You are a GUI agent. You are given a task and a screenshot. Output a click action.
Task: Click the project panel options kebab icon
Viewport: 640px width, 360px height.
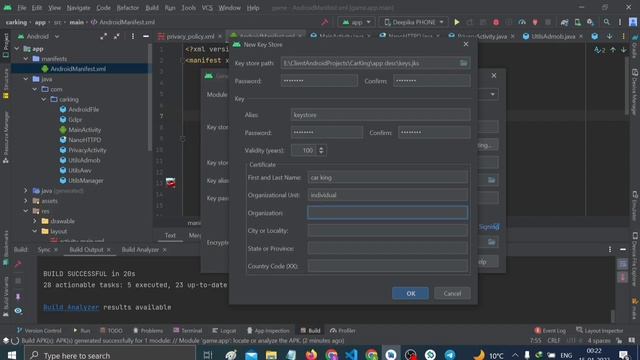[133, 36]
